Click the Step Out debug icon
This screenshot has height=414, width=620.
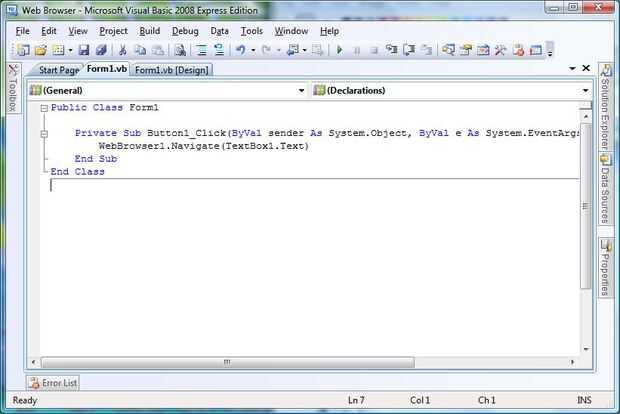(x=426, y=50)
